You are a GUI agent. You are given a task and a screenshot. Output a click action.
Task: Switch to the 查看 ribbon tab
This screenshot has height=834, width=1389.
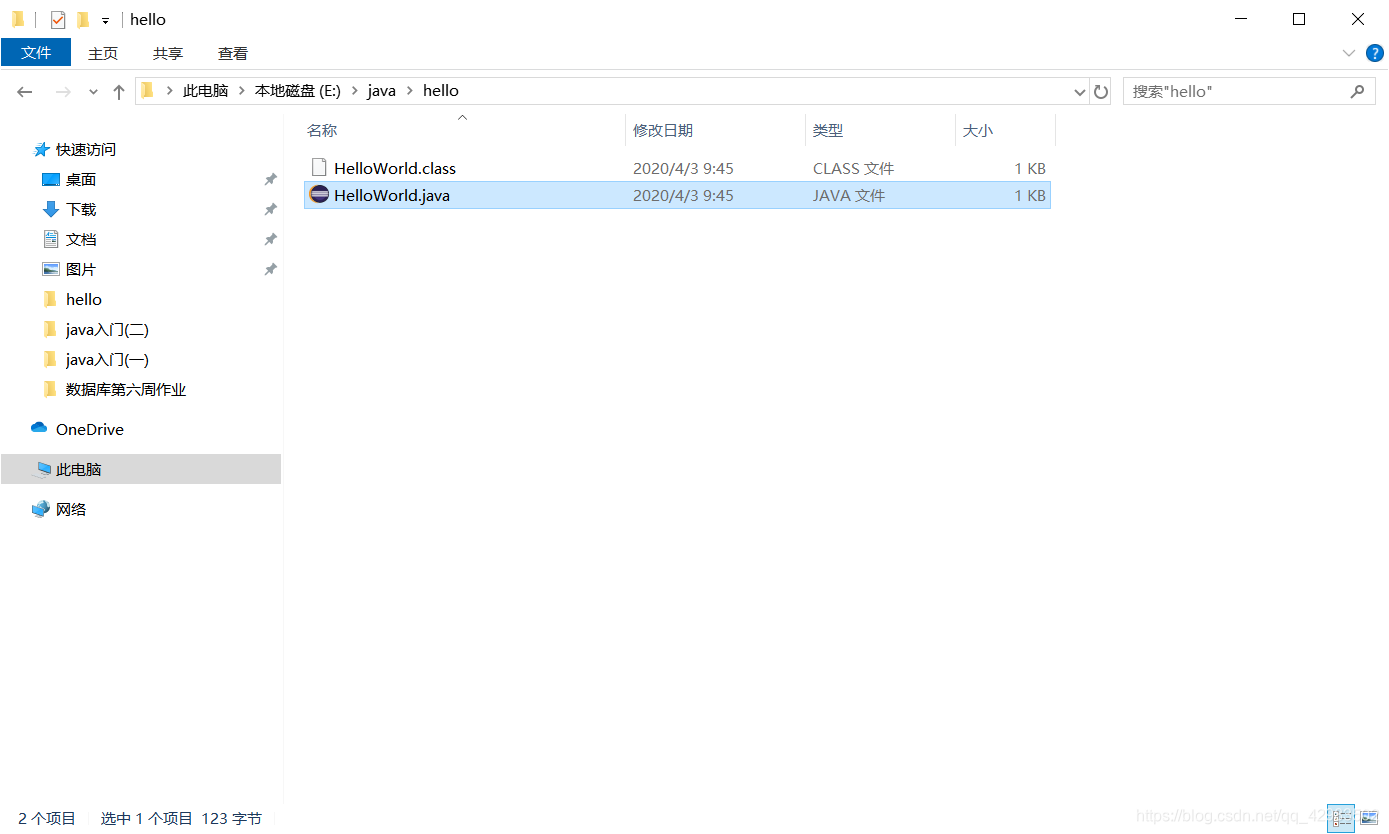[x=233, y=53]
